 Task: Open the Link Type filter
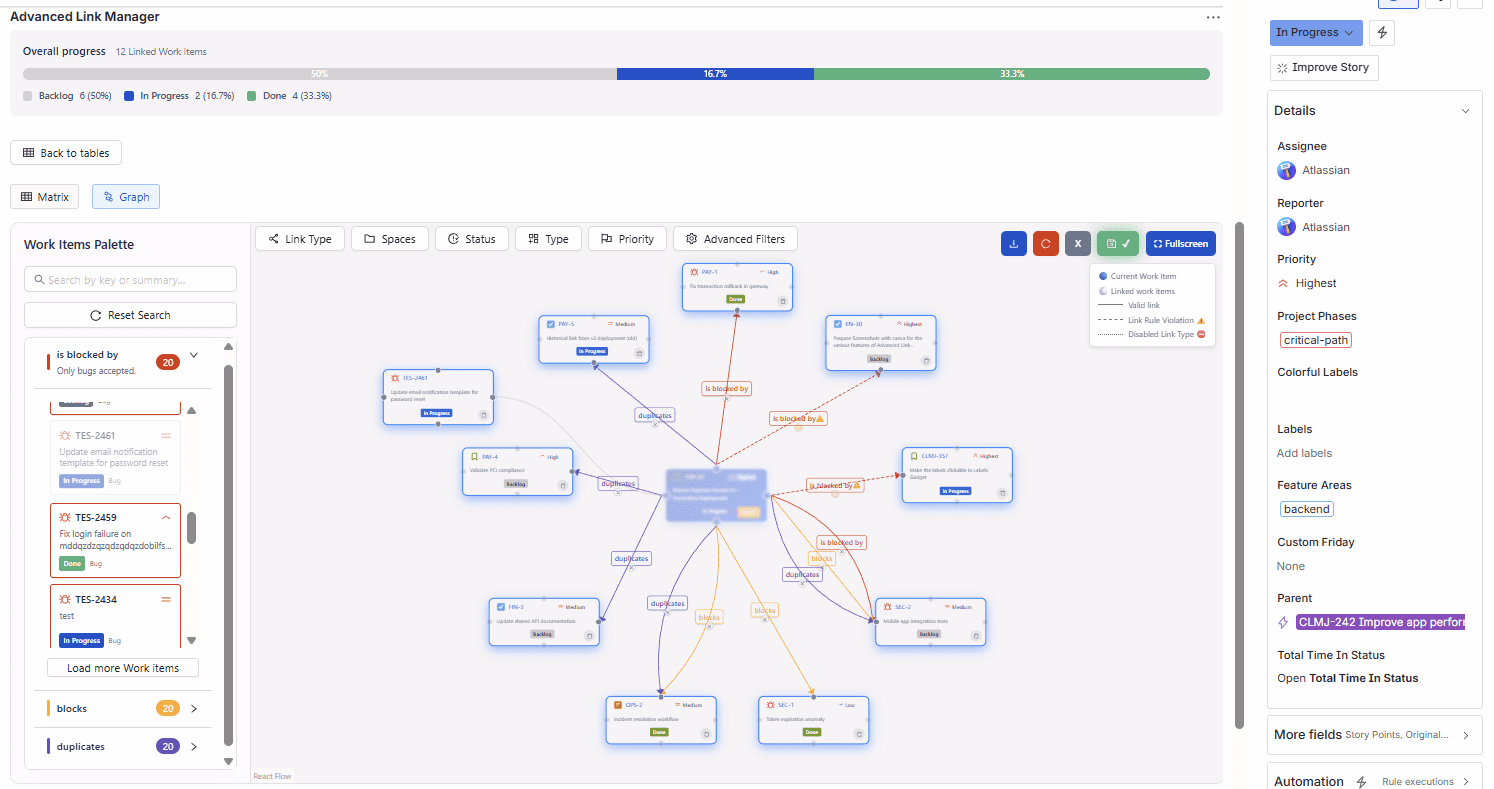click(299, 238)
